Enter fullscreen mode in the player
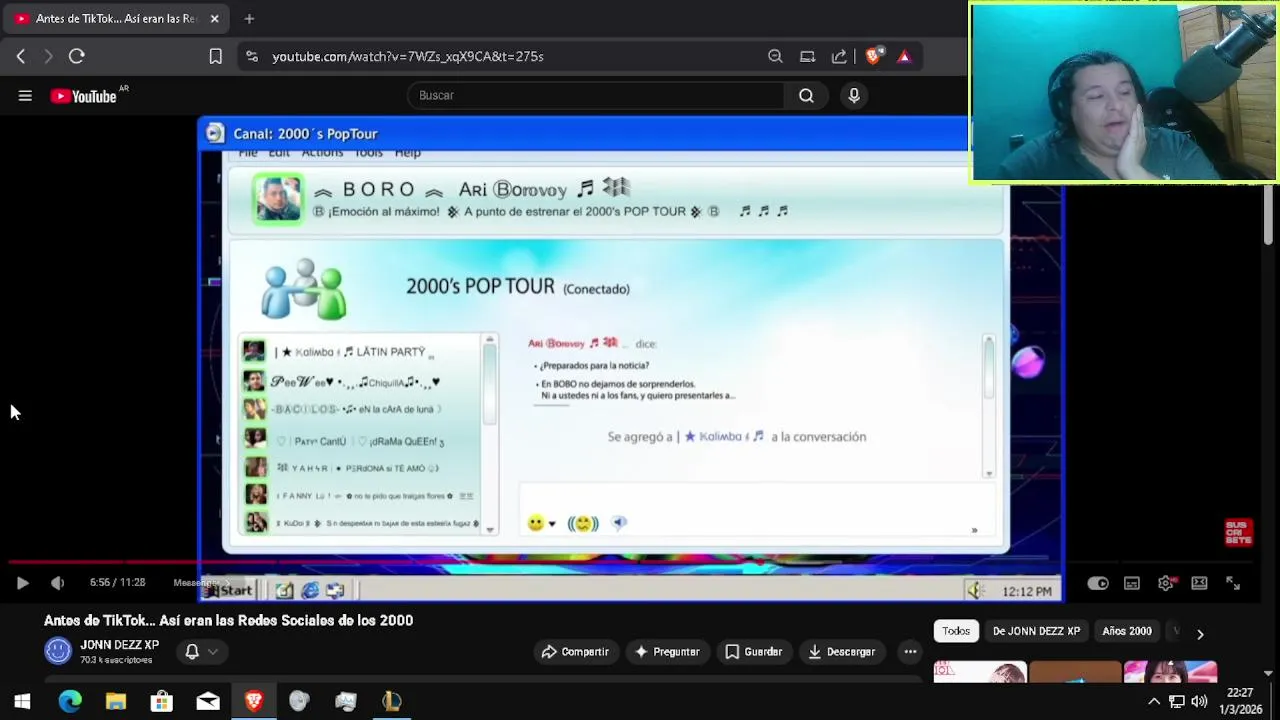Image resolution: width=1280 pixels, height=720 pixels. click(1233, 583)
